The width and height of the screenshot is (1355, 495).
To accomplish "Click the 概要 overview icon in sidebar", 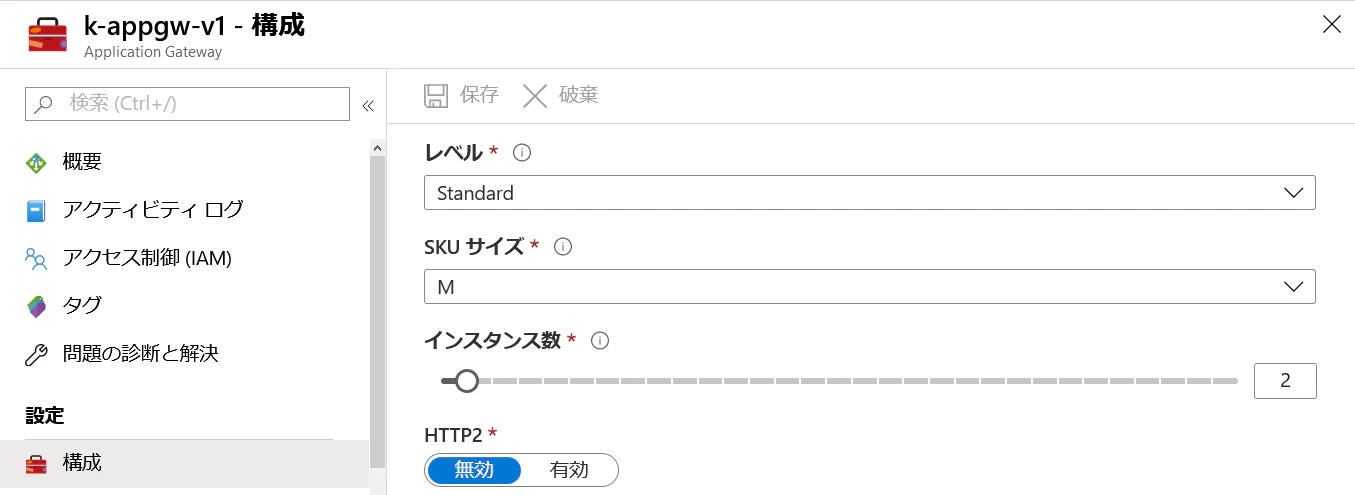I will pos(36,162).
